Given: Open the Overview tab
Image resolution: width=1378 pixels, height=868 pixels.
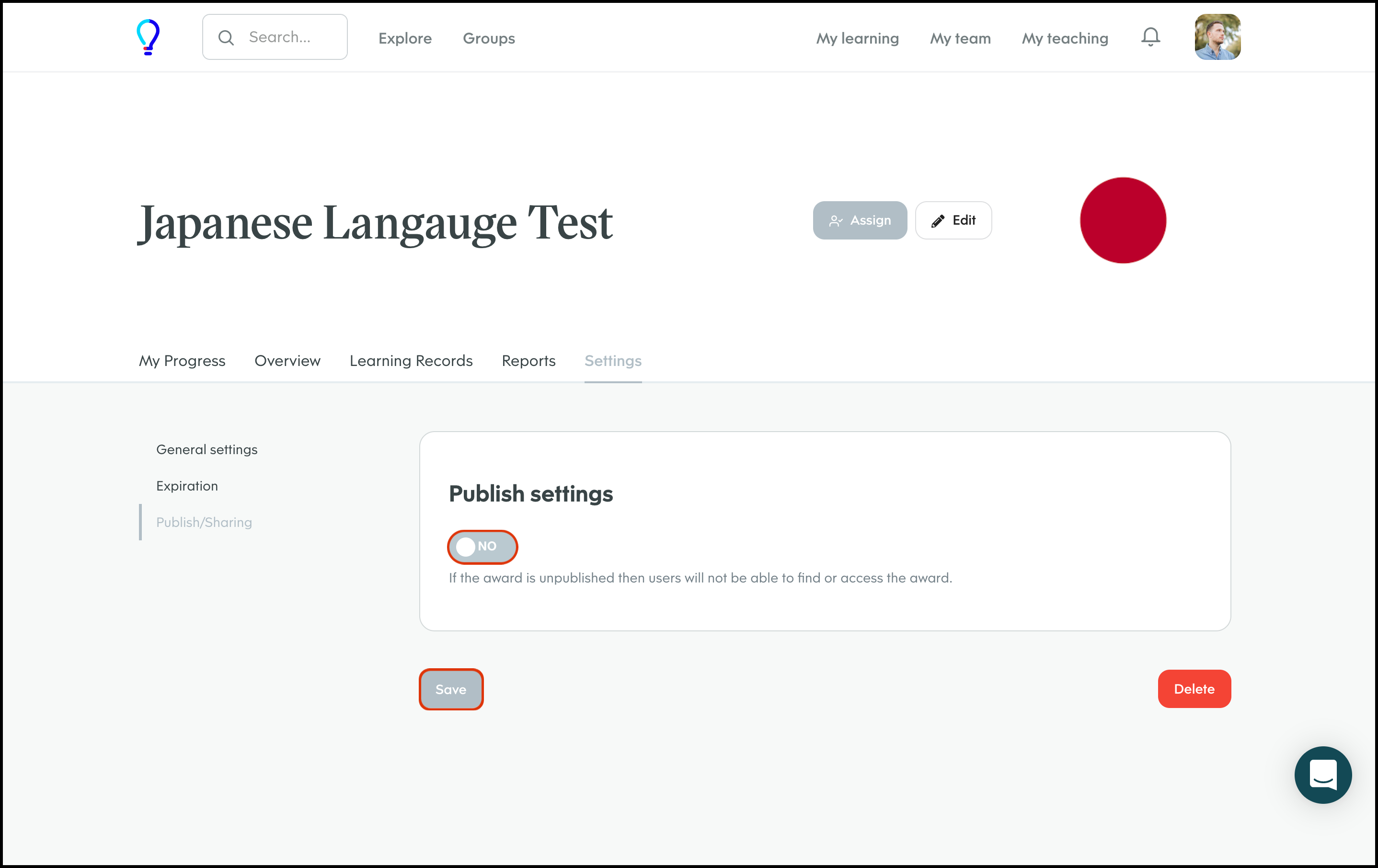Looking at the screenshot, I should tap(287, 361).
